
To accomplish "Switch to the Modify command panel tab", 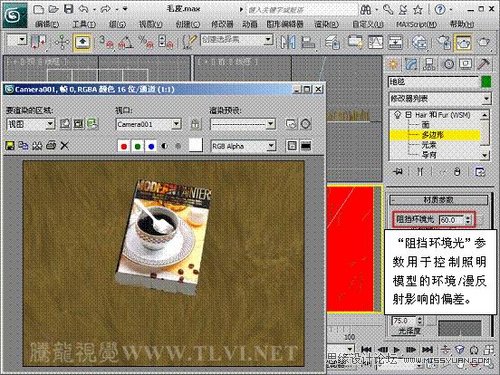I will (411, 63).
